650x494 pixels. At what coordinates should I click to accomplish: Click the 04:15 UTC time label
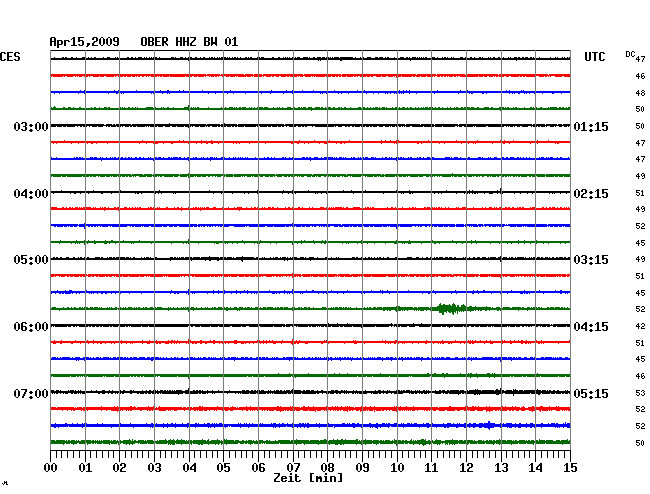point(591,327)
